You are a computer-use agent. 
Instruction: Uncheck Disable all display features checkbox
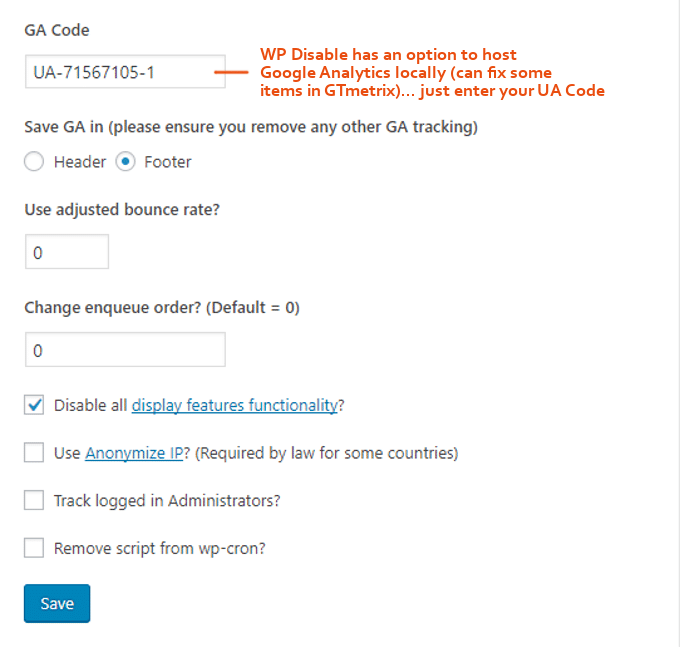coord(34,405)
